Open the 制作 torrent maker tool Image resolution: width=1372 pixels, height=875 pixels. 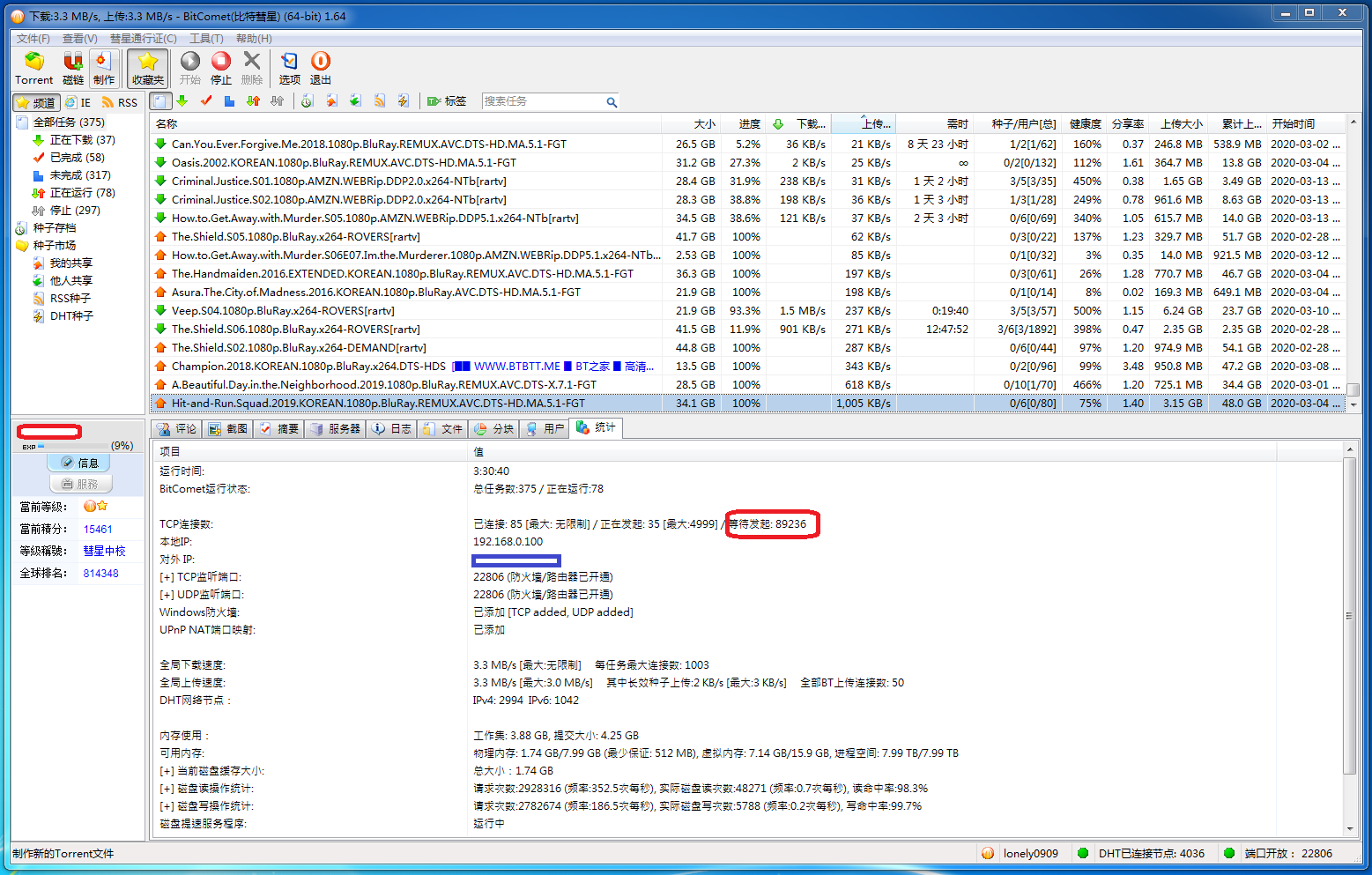click(104, 67)
